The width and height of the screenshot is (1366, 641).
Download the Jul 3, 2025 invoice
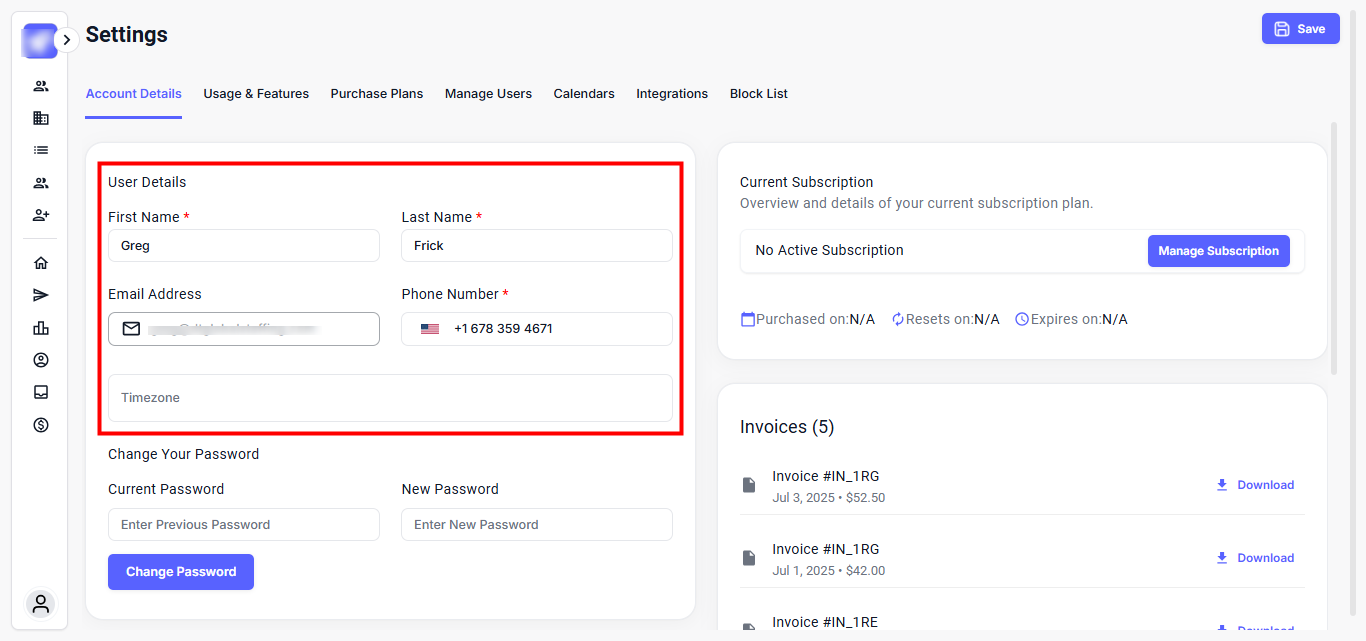click(1255, 485)
